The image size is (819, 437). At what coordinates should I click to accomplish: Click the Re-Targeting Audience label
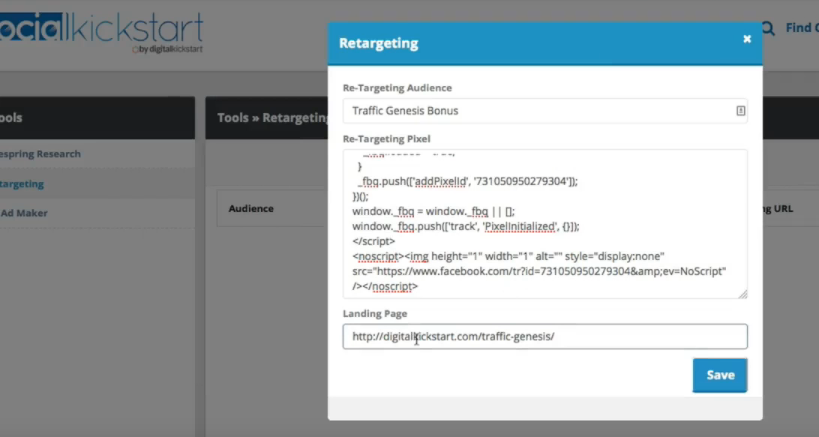397,88
